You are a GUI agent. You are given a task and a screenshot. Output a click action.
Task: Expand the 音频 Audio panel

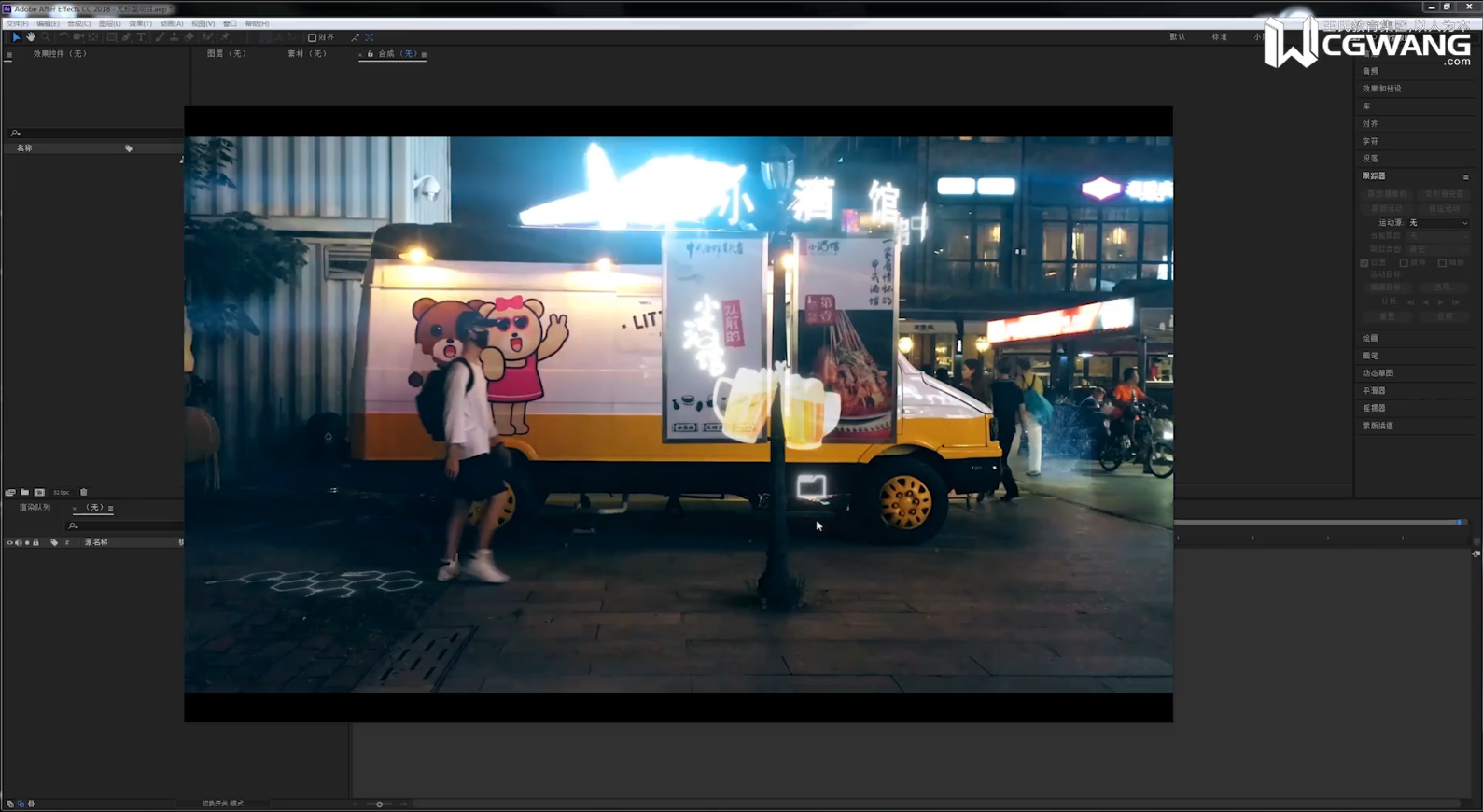tap(1370, 71)
